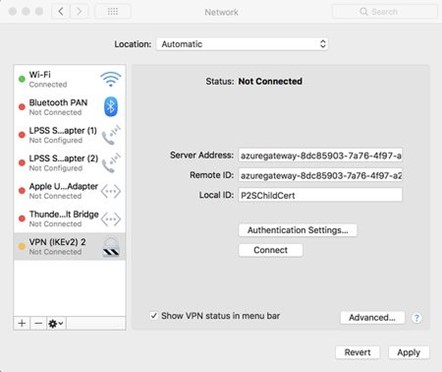Click phone icon for LPSS adapter (1)
Image resolution: width=442 pixels, height=372 pixels.
[111, 135]
